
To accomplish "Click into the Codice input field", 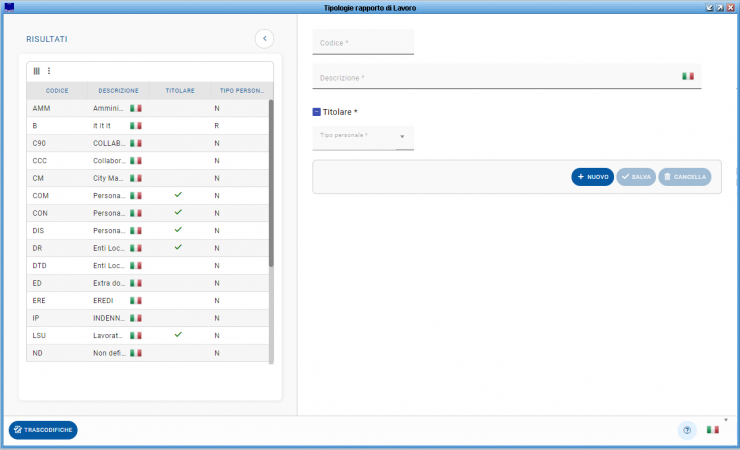I will [x=363, y=43].
